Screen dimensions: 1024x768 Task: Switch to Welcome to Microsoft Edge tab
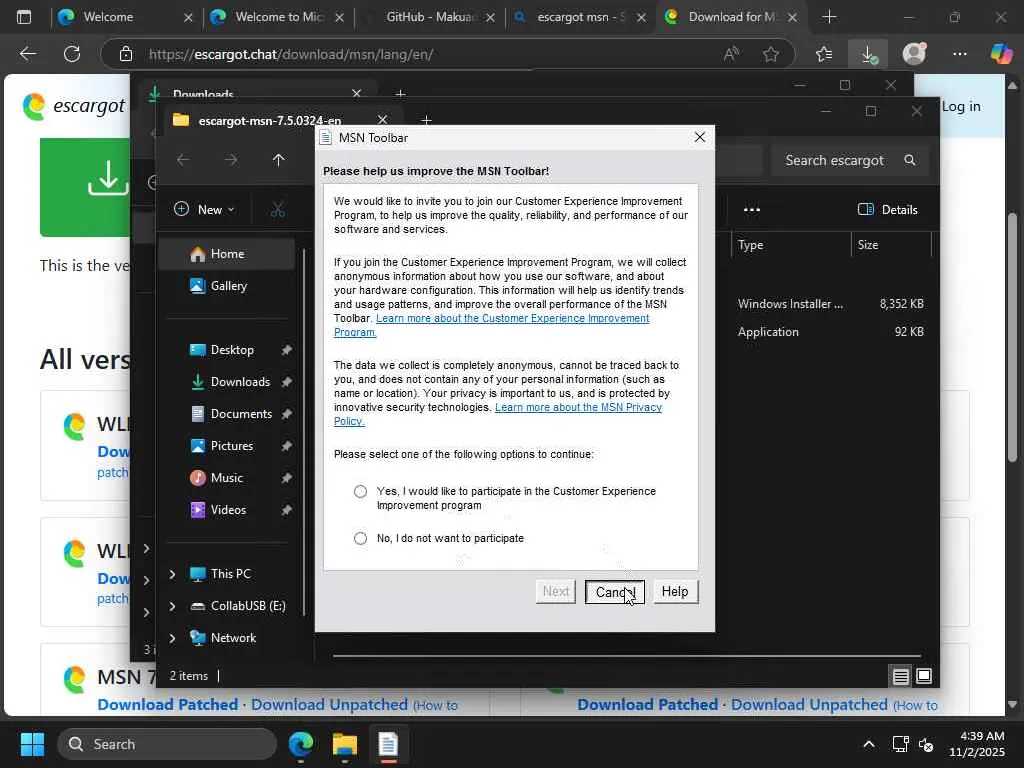click(x=278, y=17)
